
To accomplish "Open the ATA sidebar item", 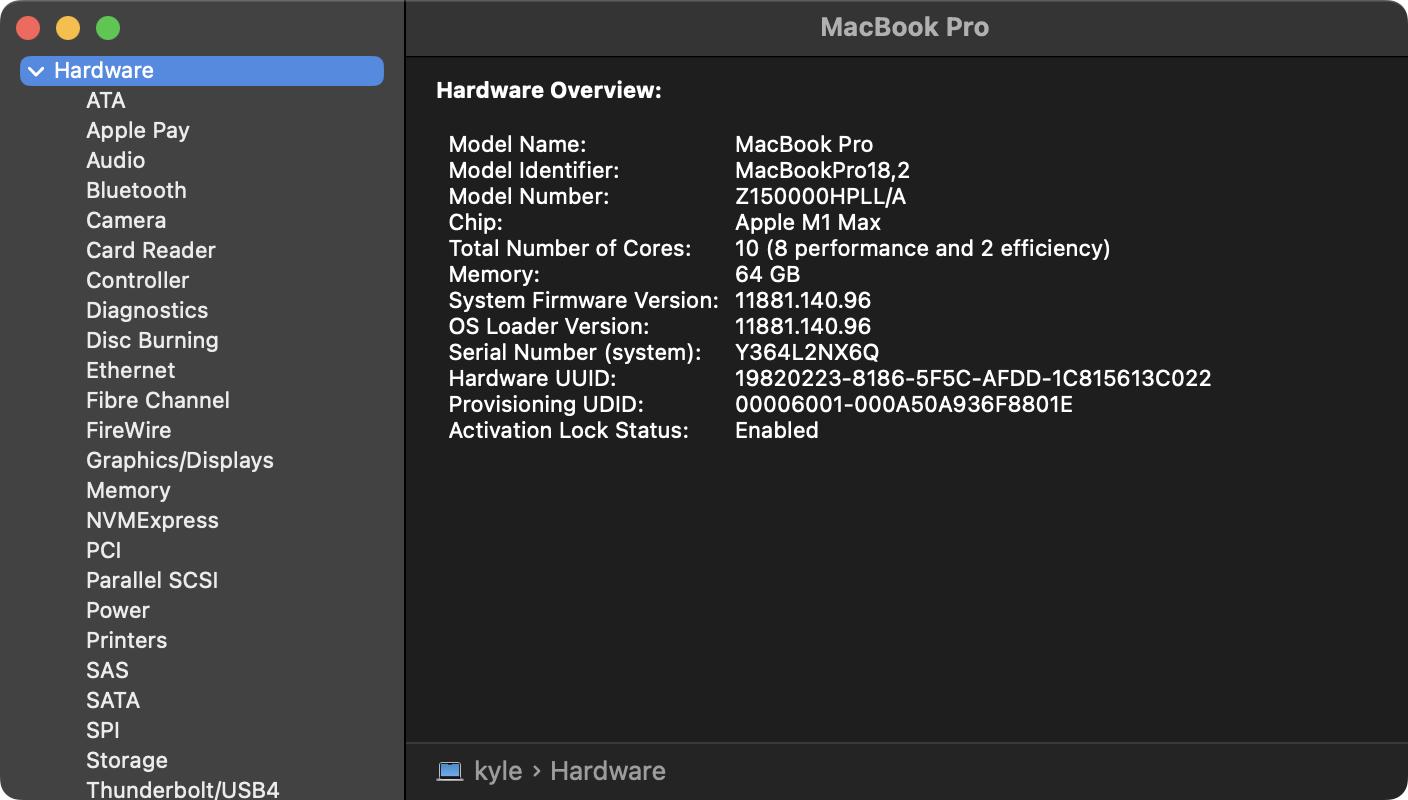I will point(106,101).
